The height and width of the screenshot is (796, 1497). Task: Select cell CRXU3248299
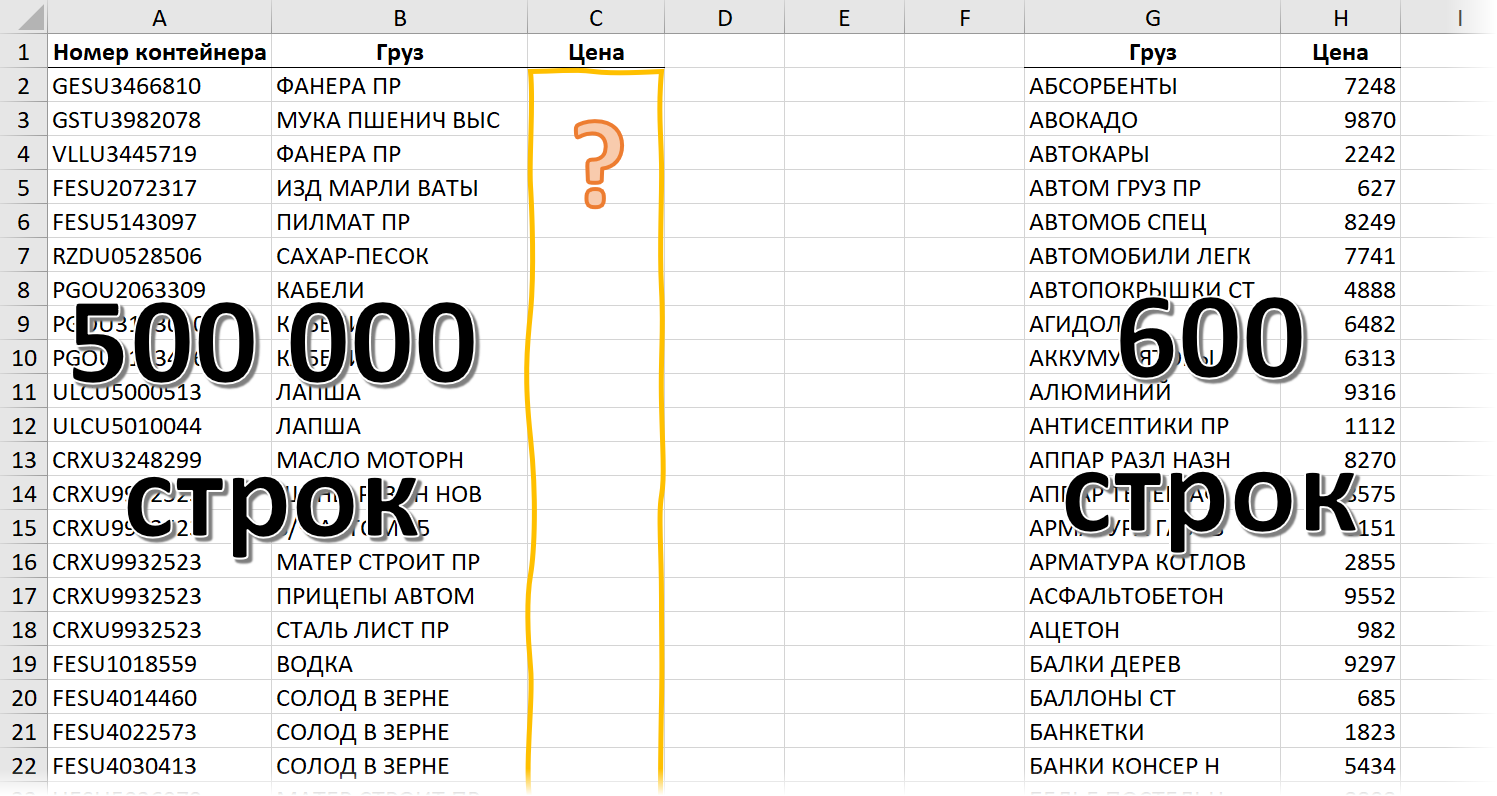(x=159, y=460)
